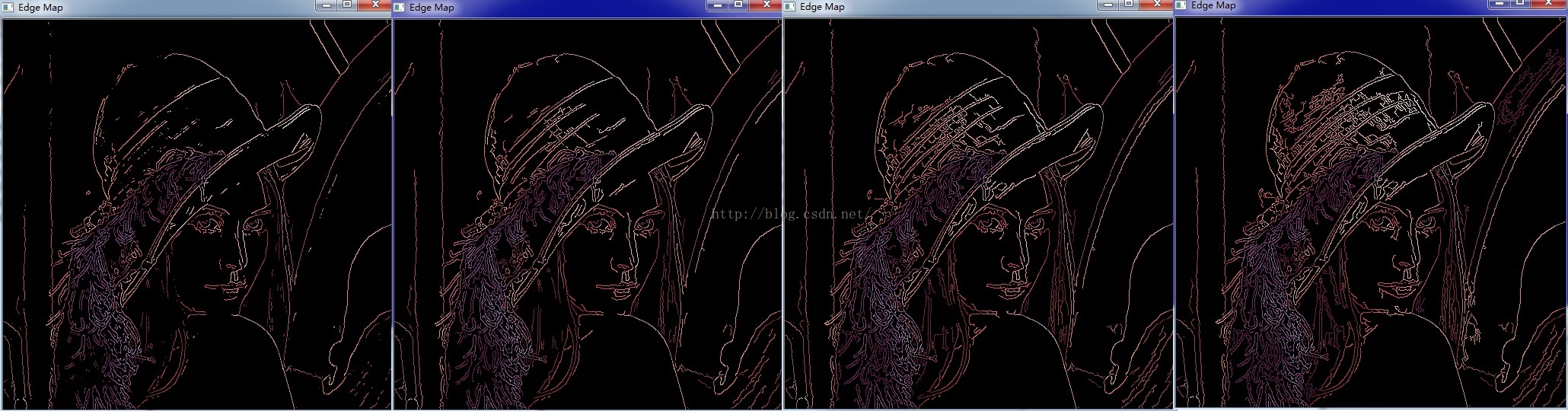Click the 'Edge Map' title of the first window
Image resolution: width=1568 pixels, height=411 pixels.
click(x=40, y=8)
